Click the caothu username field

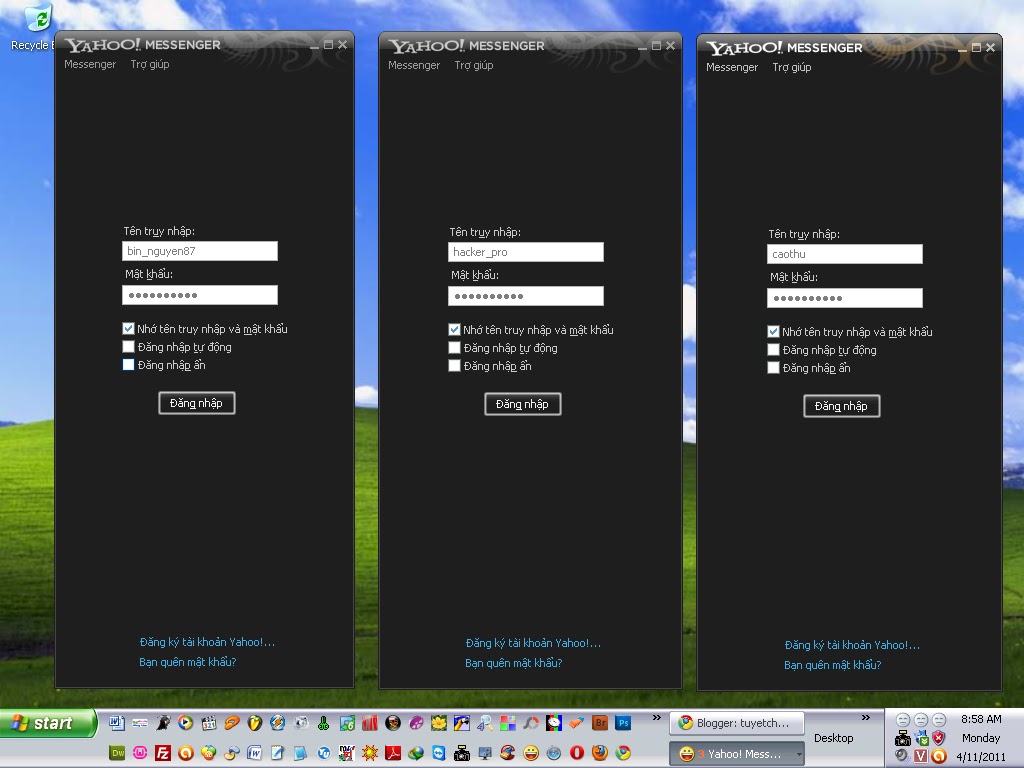click(844, 254)
